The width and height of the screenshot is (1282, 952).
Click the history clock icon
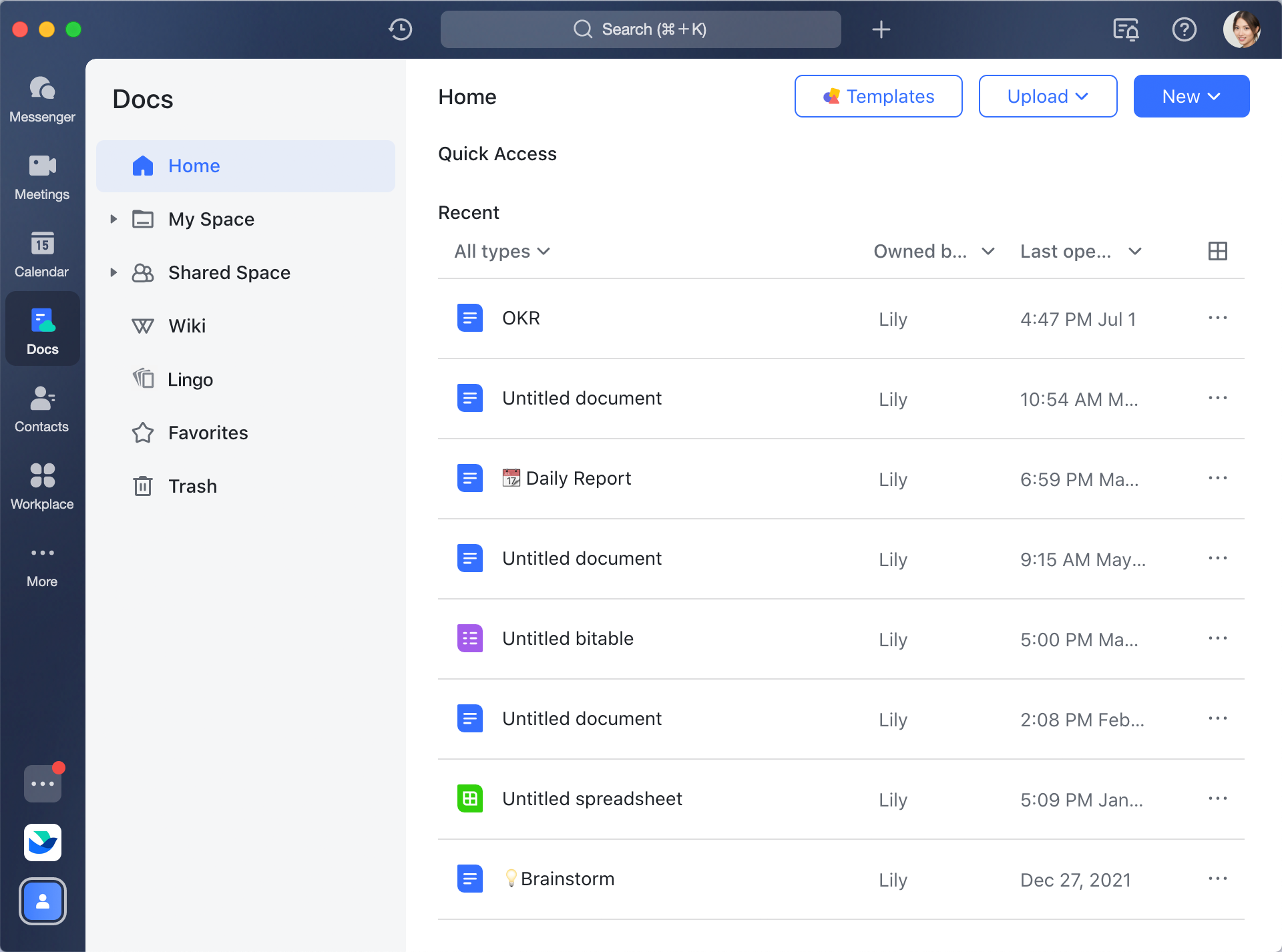(401, 29)
